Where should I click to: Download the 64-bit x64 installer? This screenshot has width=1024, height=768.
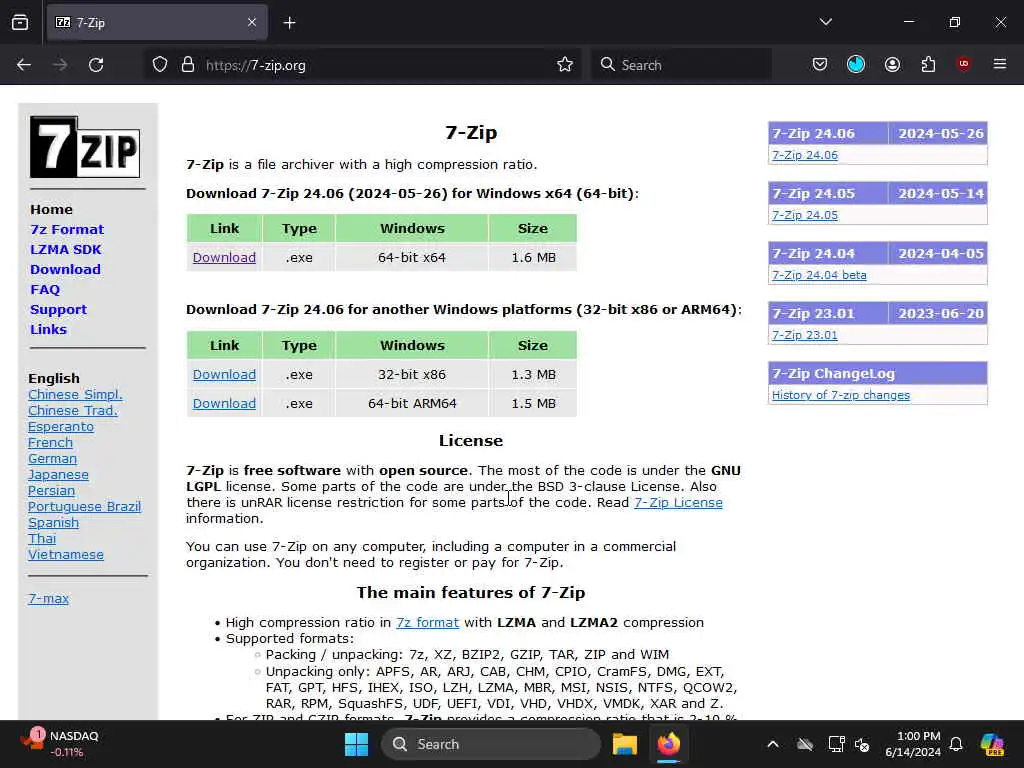pyautogui.click(x=224, y=257)
